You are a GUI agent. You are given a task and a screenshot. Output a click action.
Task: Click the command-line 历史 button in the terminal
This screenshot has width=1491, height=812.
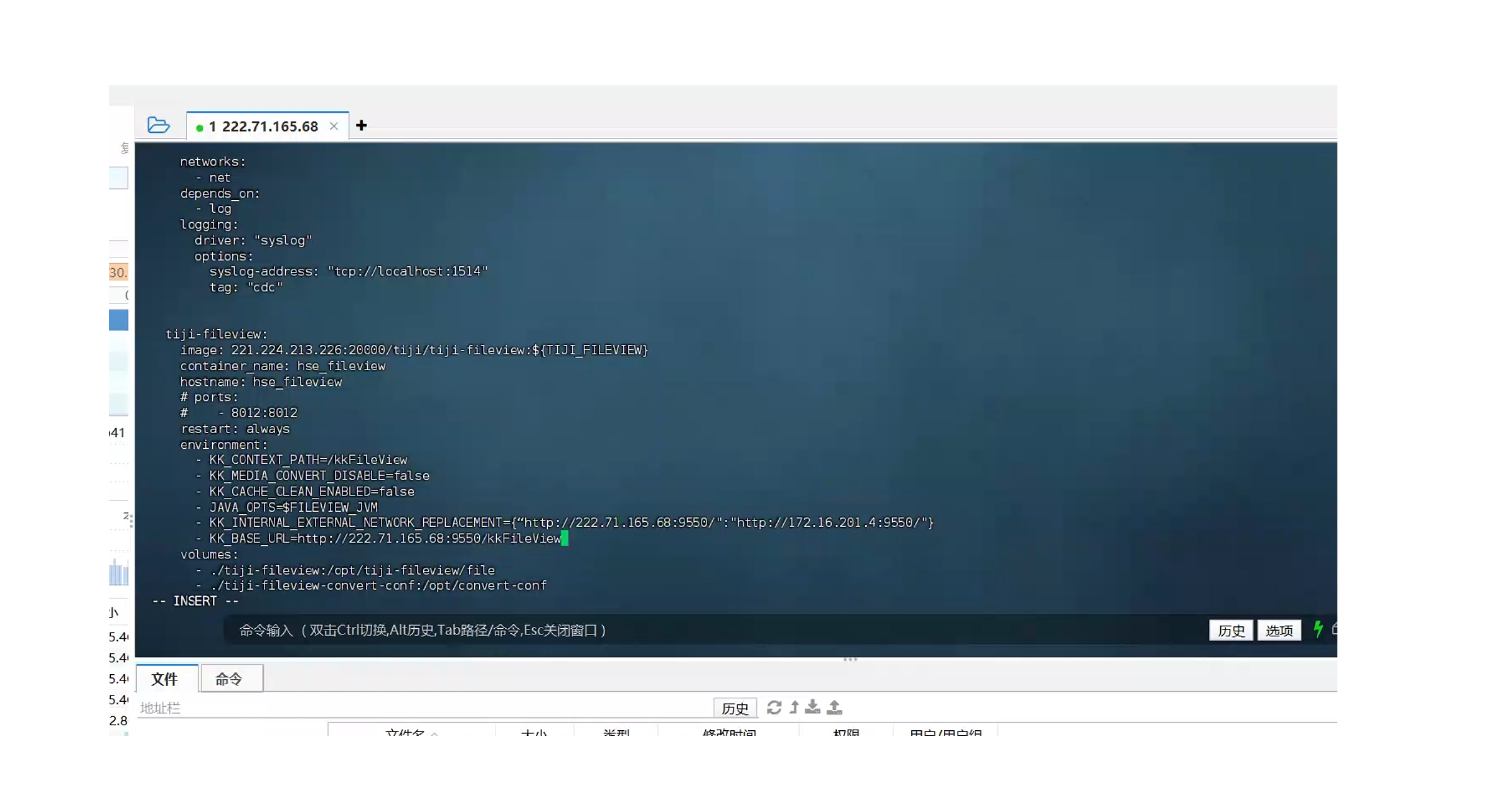pyautogui.click(x=1231, y=630)
